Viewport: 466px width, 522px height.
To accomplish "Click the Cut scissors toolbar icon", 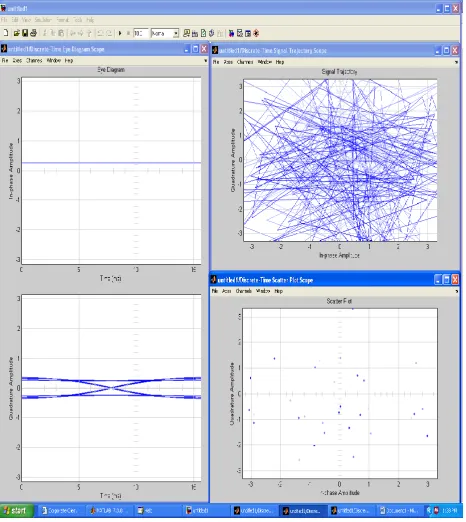I will pyautogui.click(x=45, y=33).
